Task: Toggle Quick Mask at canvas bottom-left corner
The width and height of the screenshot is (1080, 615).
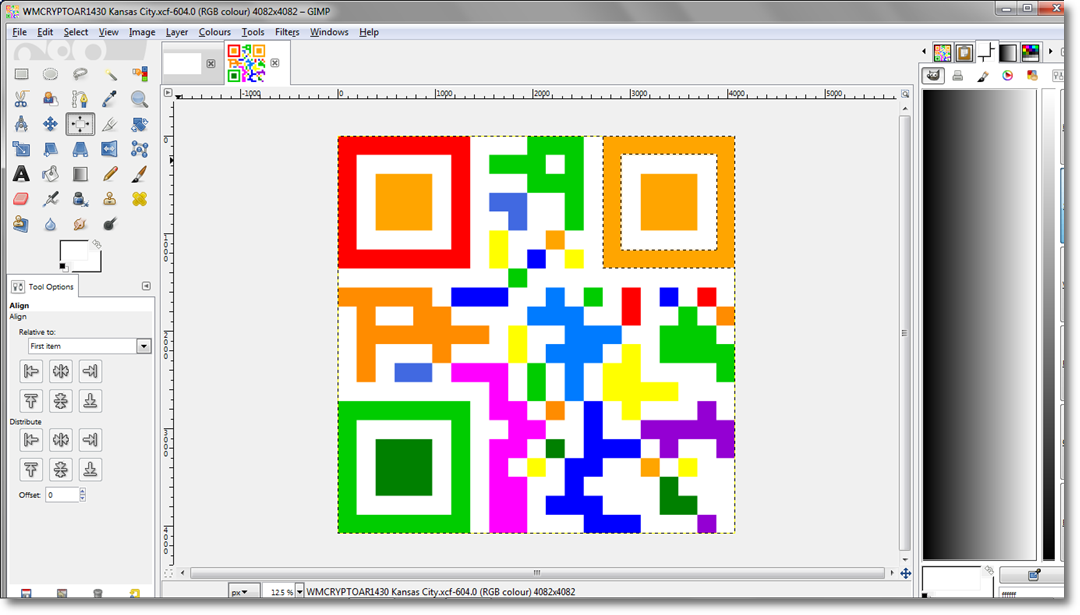Action: pos(169,573)
